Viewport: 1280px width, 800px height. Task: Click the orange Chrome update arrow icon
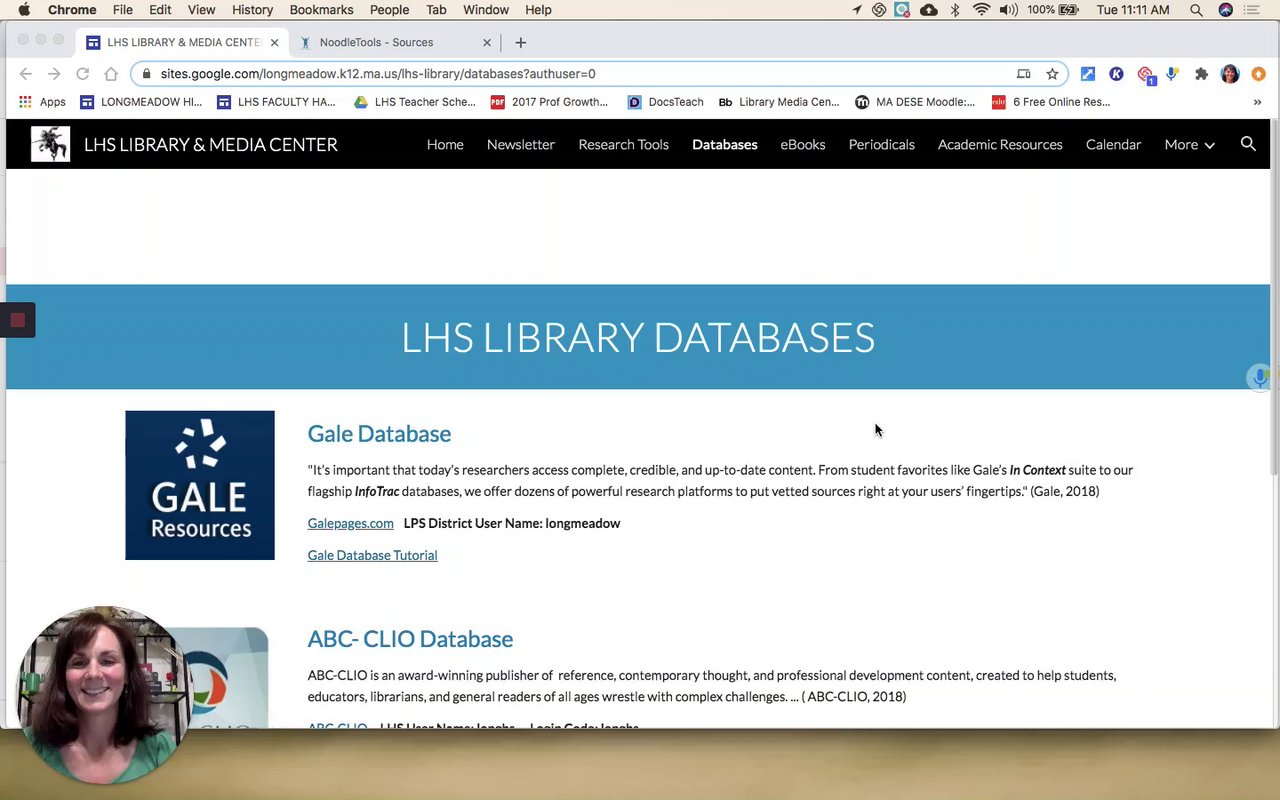[1258, 74]
